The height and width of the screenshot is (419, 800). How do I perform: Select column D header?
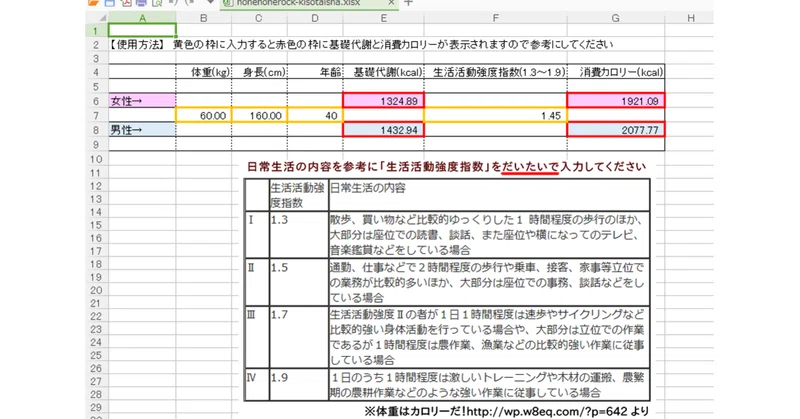coord(315,18)
